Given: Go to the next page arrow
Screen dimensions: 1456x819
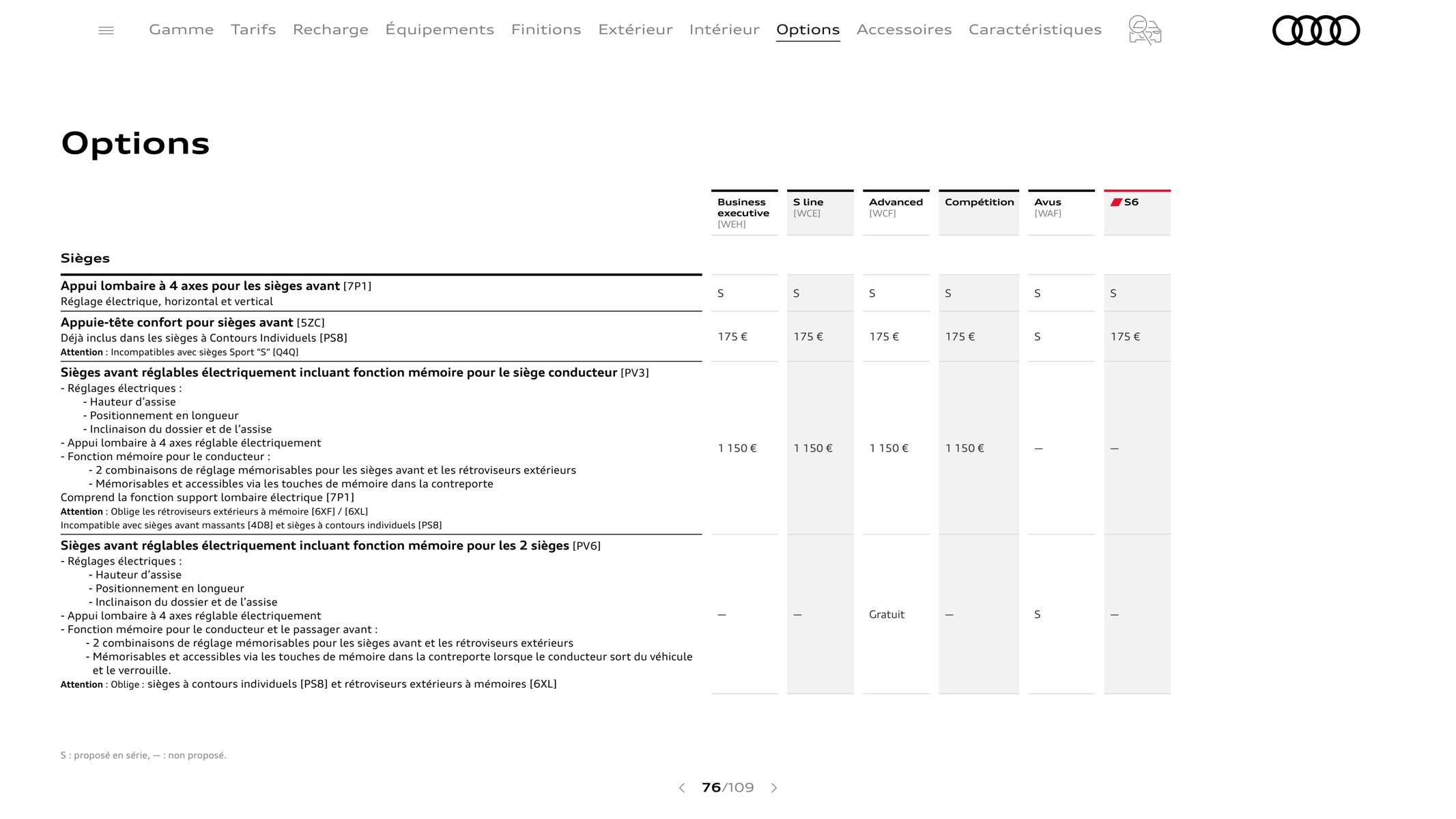Looking at the screenshot, I should pos(774,788).
